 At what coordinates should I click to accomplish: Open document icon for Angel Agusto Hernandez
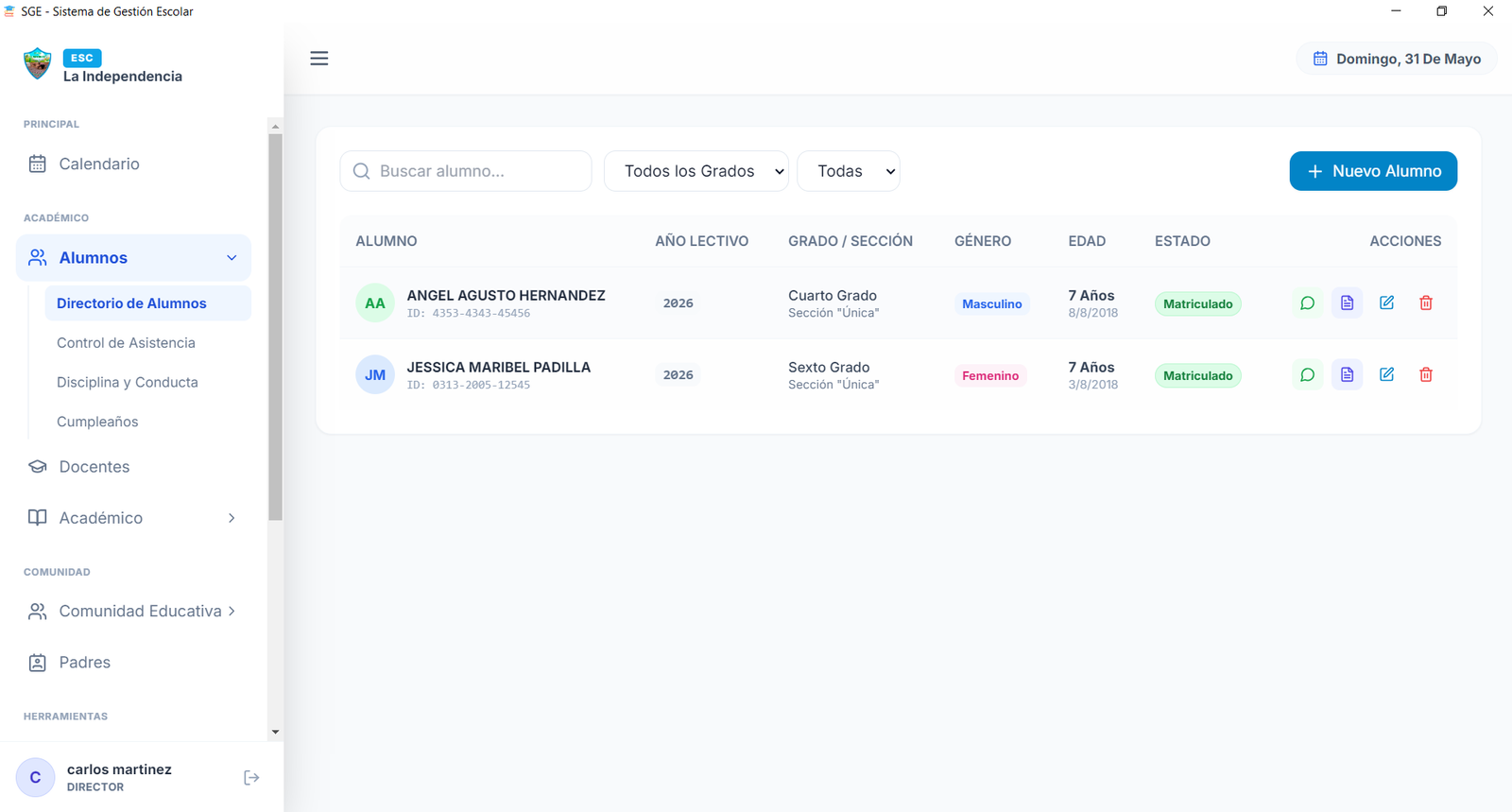click(x=1347, y=303)
